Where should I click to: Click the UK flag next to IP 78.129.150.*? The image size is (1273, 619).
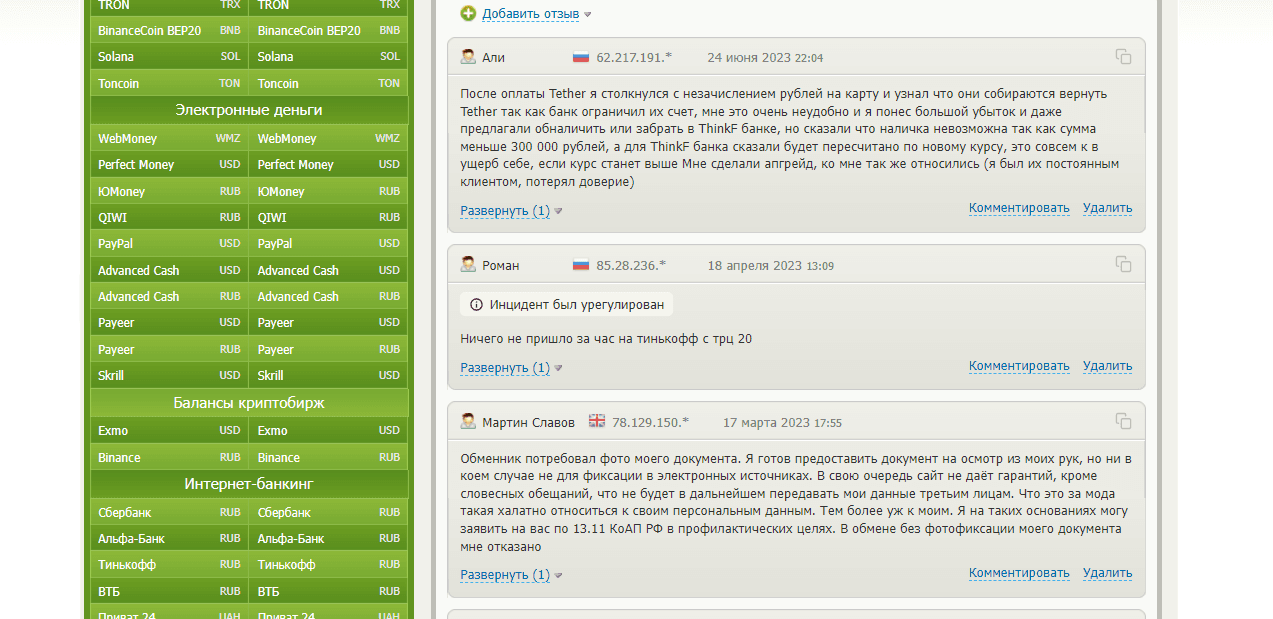(x=596, y=421)
